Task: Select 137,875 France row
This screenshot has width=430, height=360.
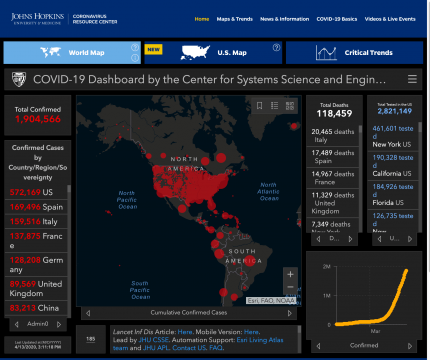Action: tap(36, 241)
